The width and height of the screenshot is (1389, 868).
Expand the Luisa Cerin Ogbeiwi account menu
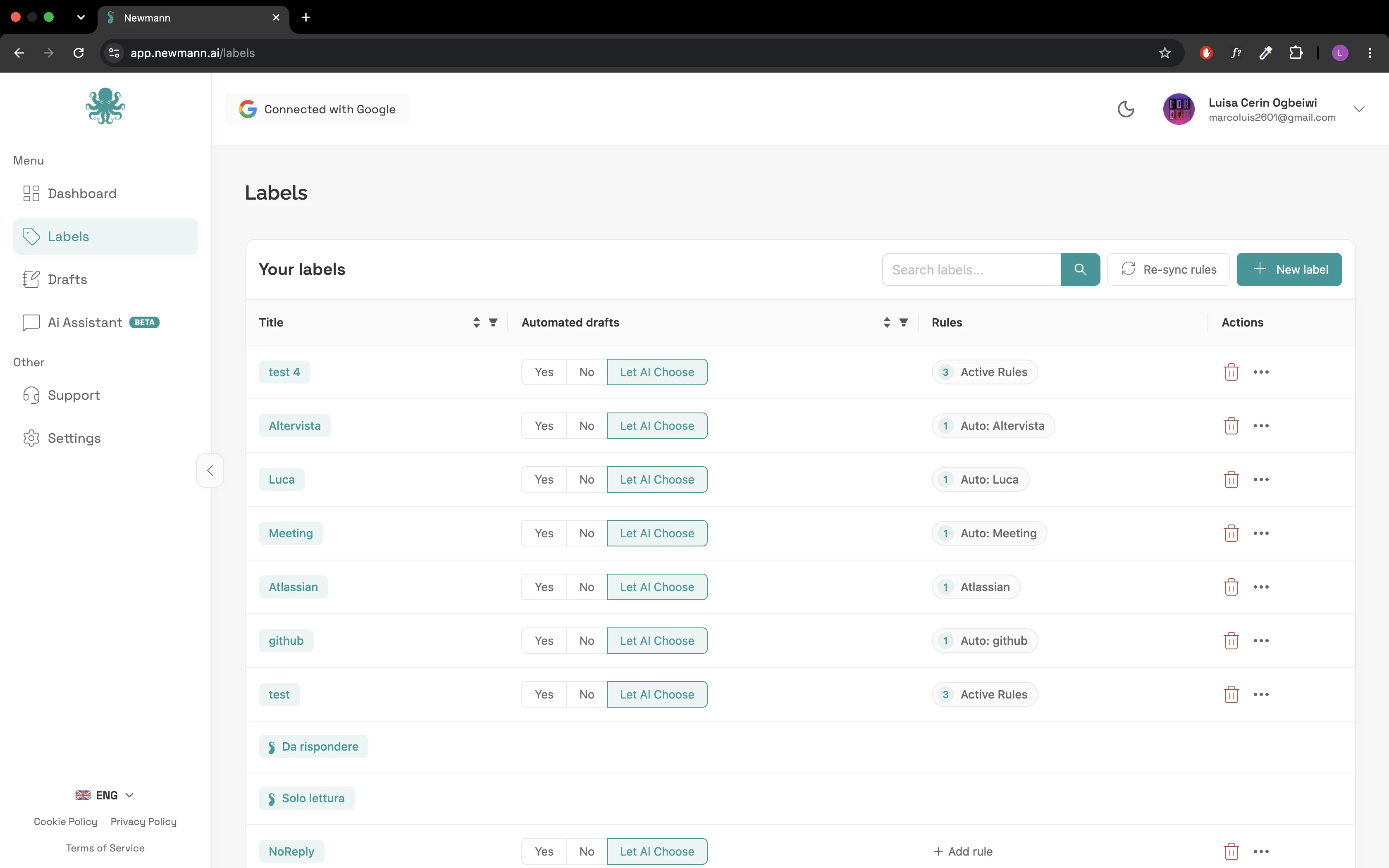[1358, 109]
